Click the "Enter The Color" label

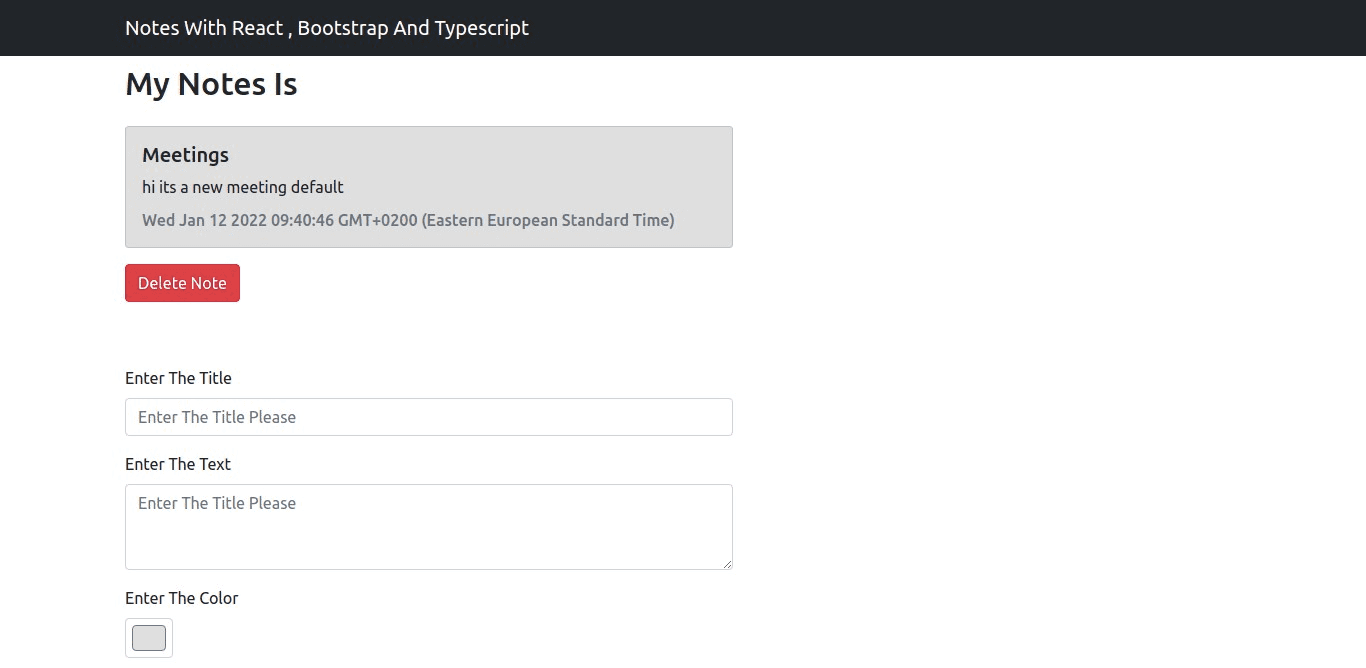182,598
